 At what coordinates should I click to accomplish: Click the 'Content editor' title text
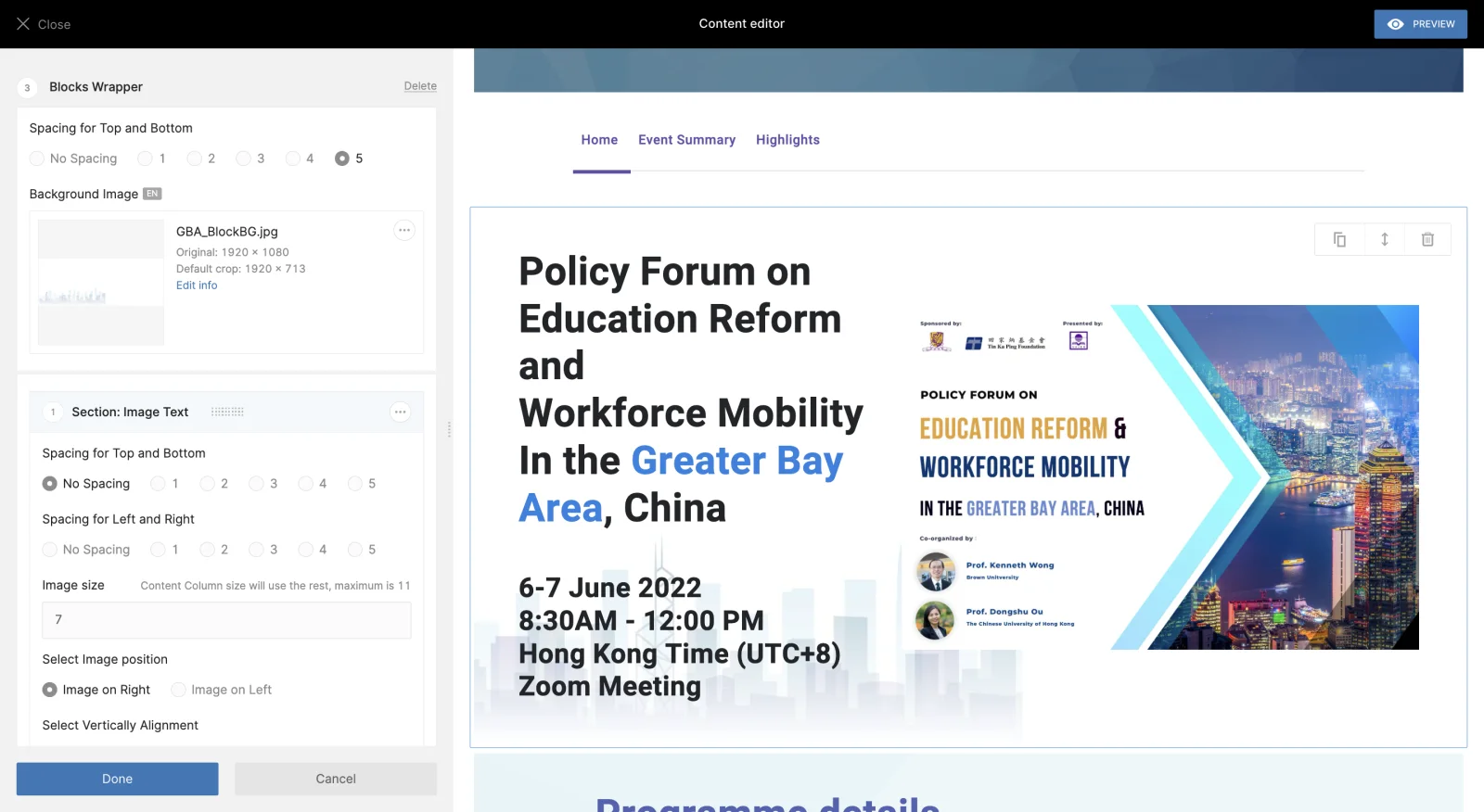click(x=742, y=24)
